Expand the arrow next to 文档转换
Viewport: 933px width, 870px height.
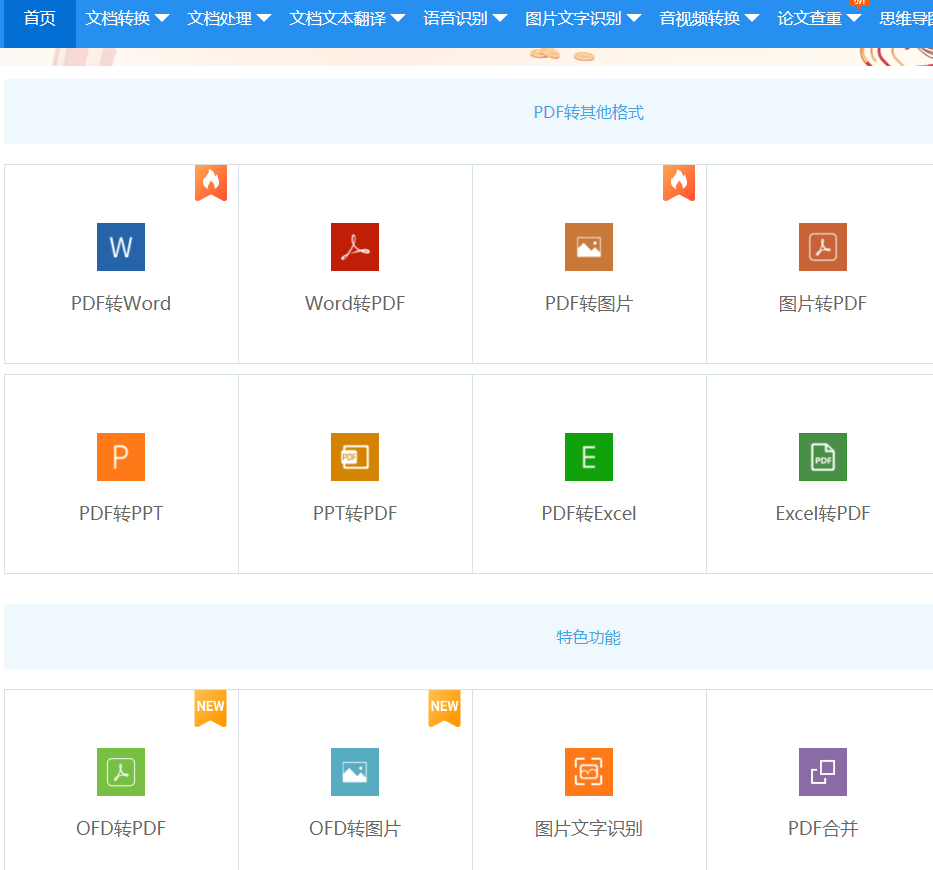tap(162, 18)
